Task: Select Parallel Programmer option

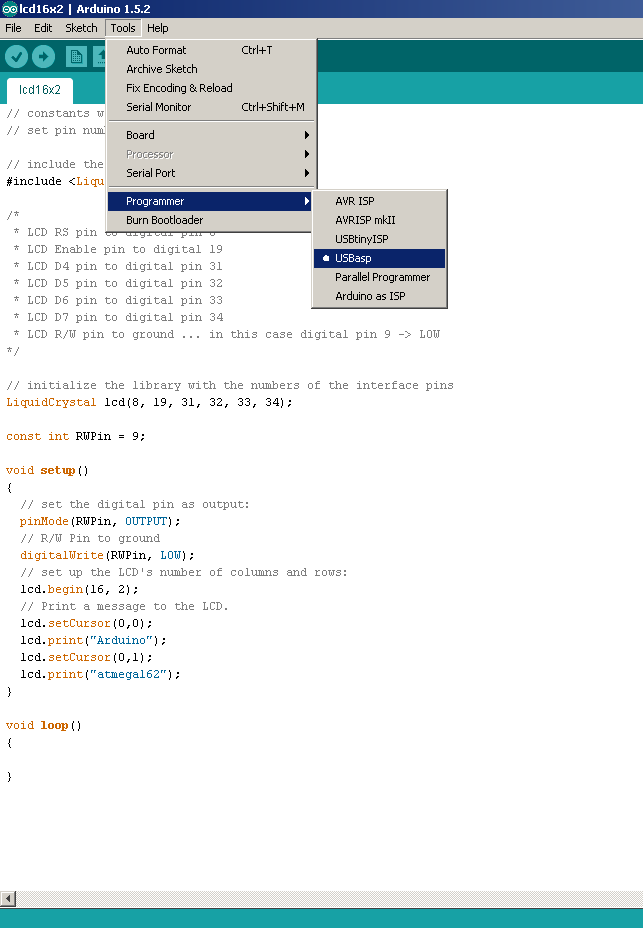Action: [380, 277]
